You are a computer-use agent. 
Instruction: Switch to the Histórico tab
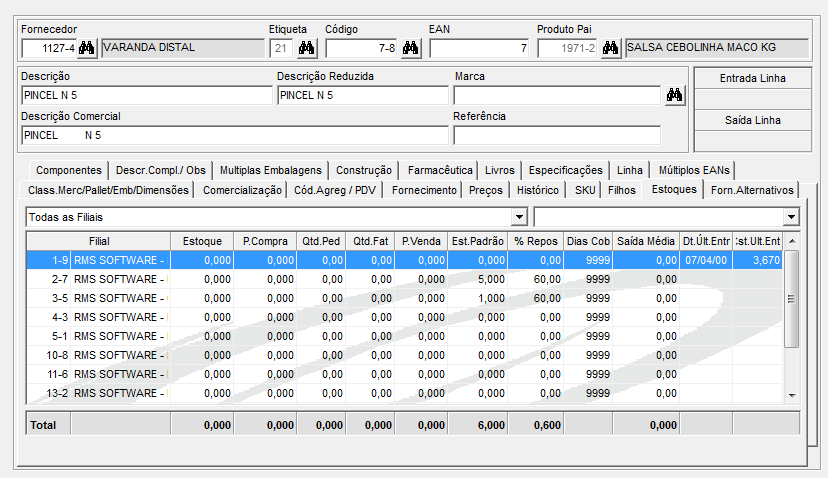[x=538, y=190]
